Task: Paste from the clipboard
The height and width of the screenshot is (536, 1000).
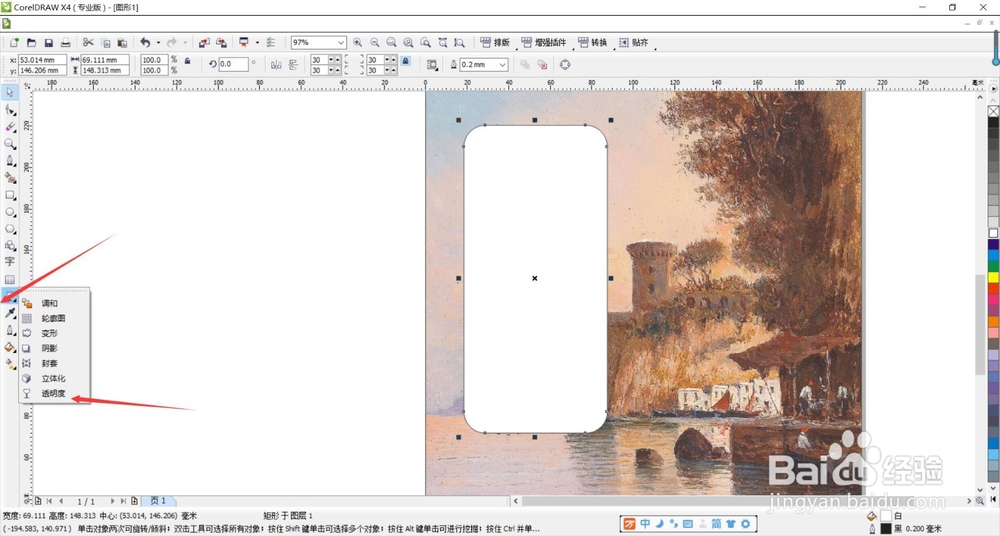Action: click(122, 43)
